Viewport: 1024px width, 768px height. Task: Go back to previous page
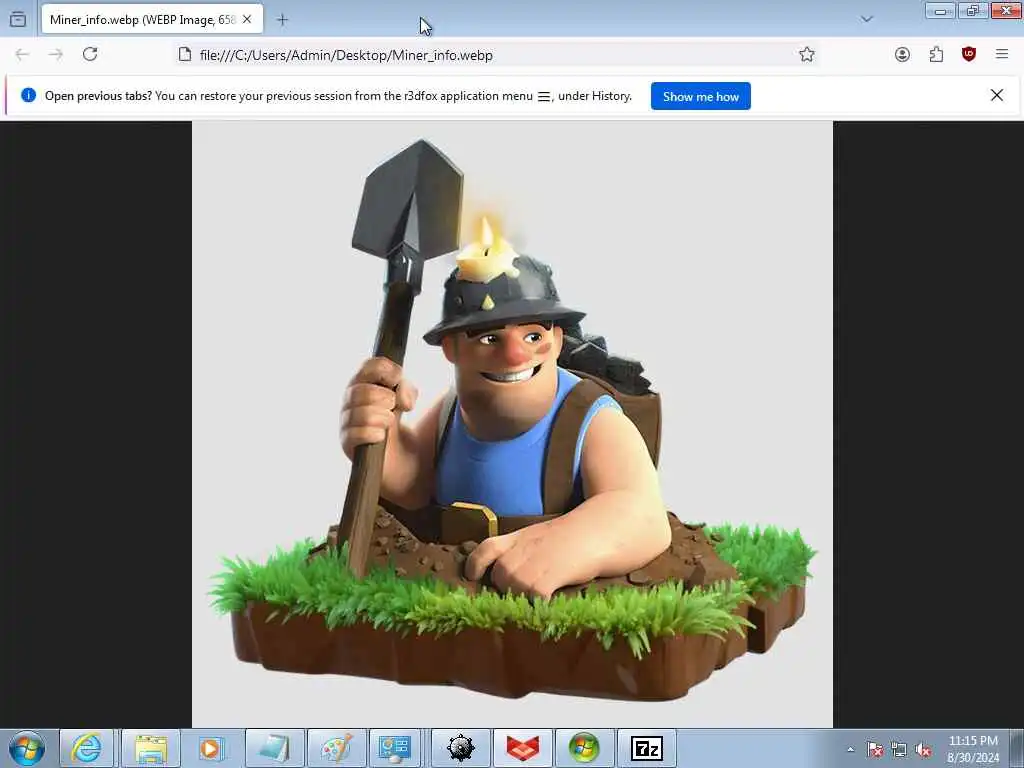click(22, 55)
